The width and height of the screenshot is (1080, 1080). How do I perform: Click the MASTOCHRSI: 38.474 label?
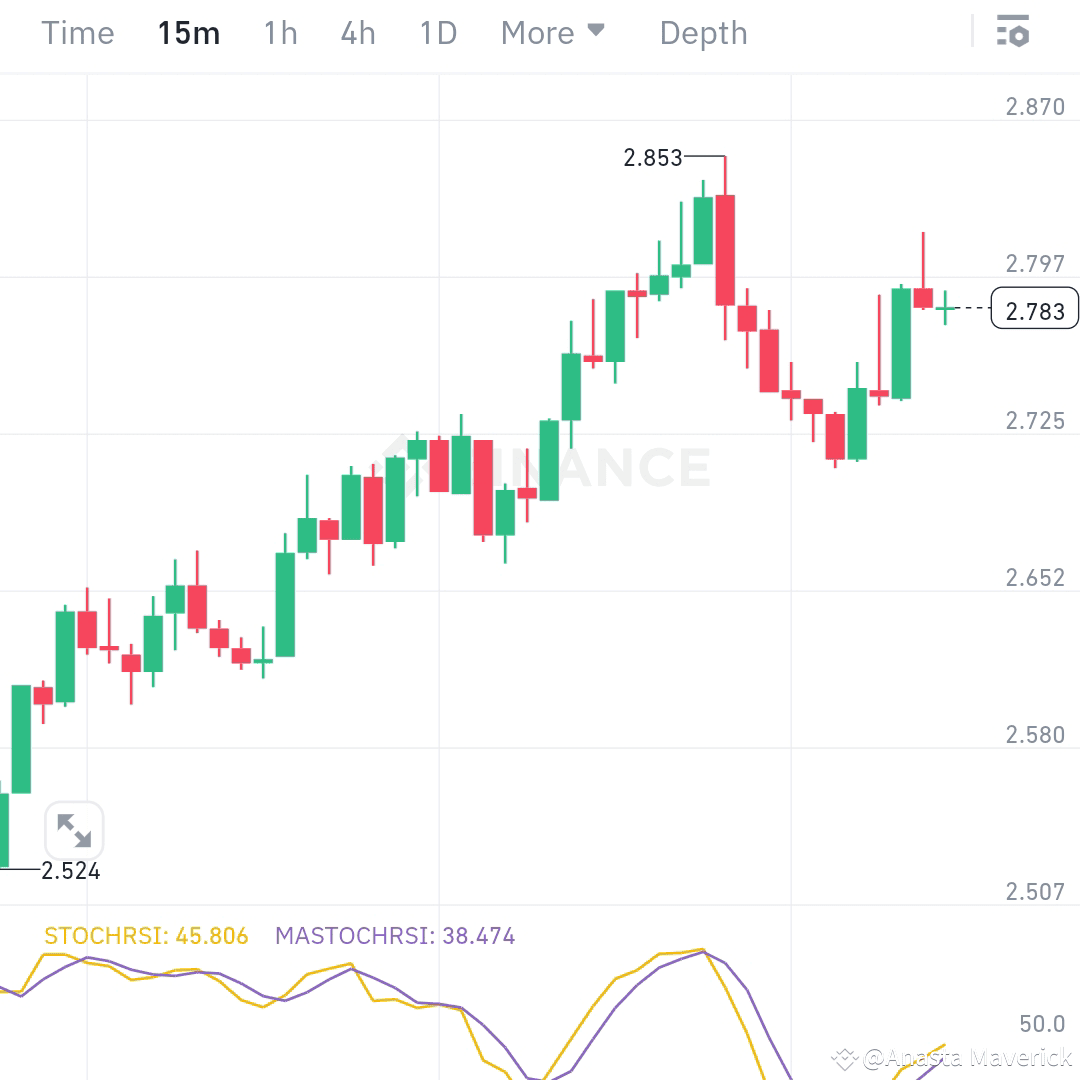click(395, 936)
